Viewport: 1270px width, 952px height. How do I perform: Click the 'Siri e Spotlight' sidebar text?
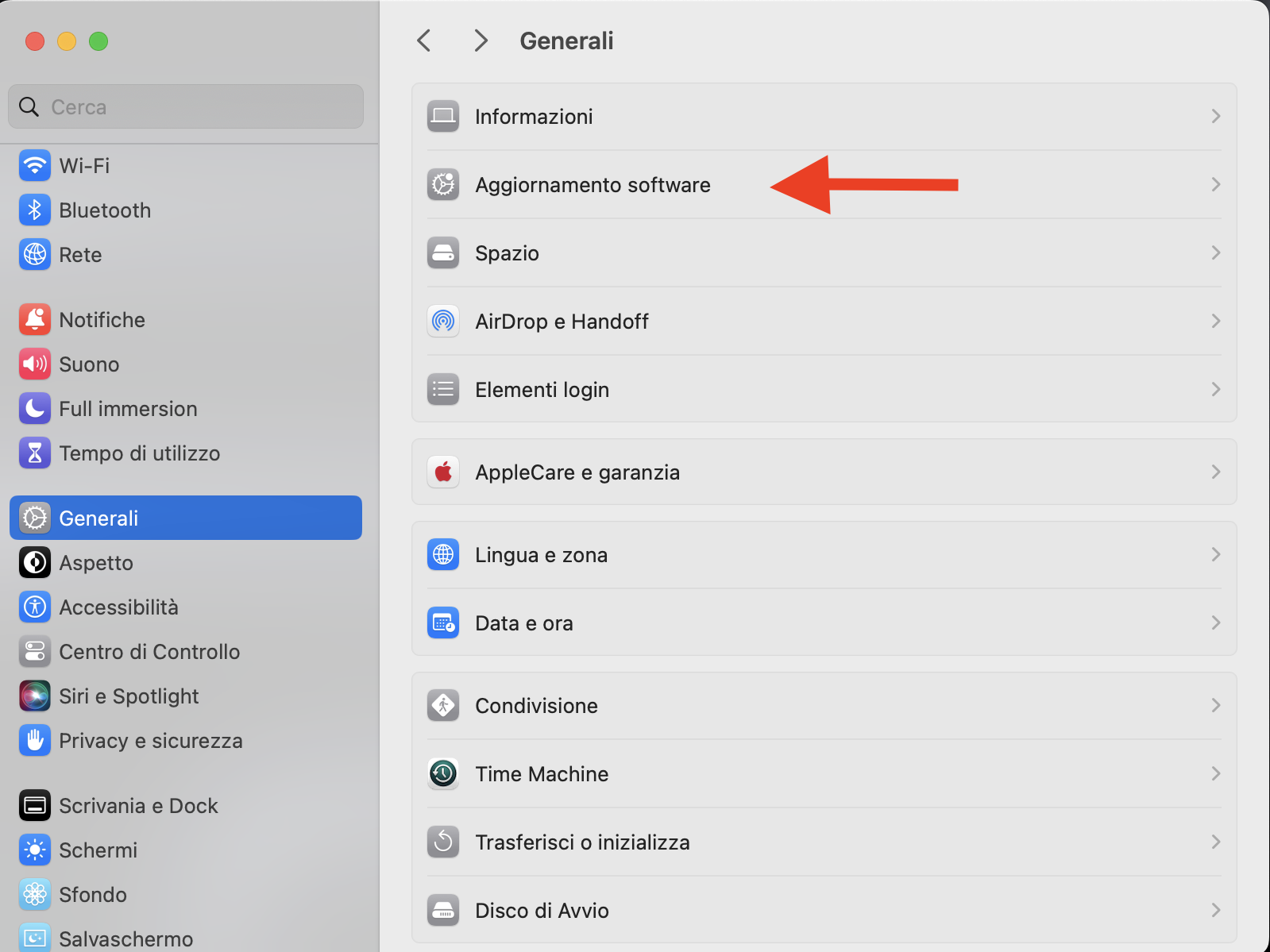129,696
